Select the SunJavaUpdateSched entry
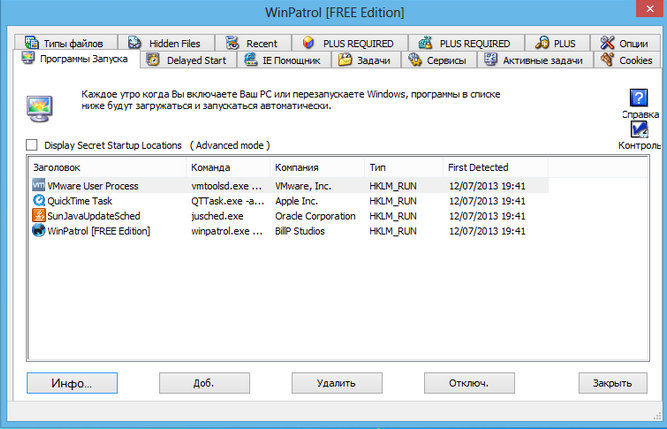This screenshot has height=429, width=667. click(289, 216)
